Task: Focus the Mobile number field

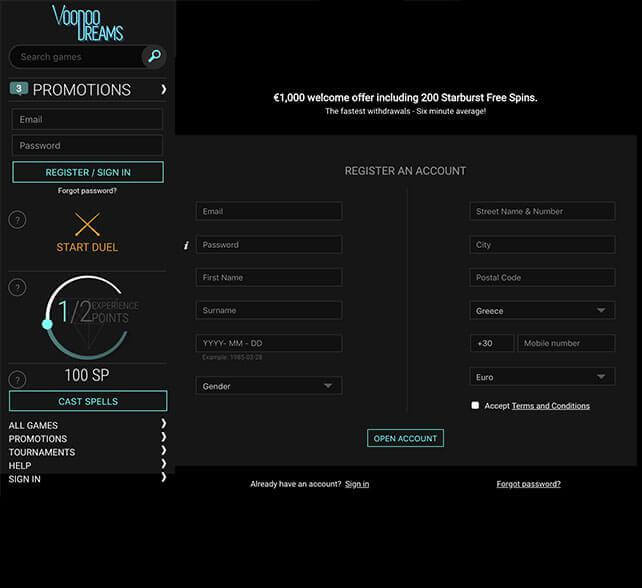Action: pos(566,343)
